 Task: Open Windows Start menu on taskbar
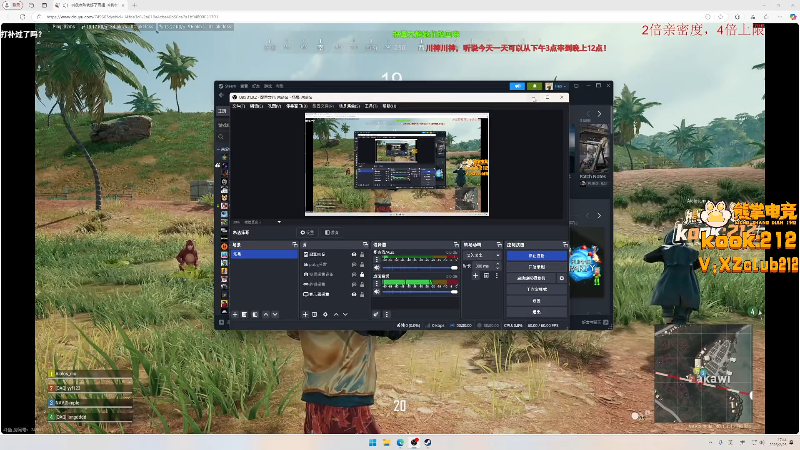tap(372, 442)
